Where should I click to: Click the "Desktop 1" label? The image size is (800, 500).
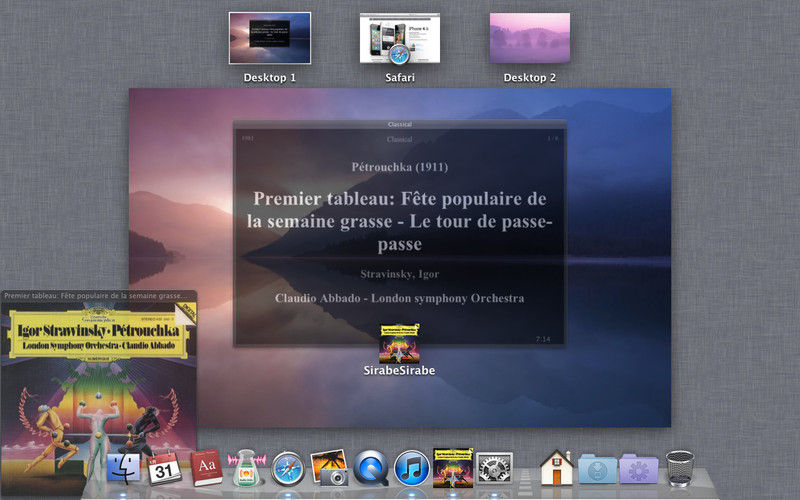(269, 78)
